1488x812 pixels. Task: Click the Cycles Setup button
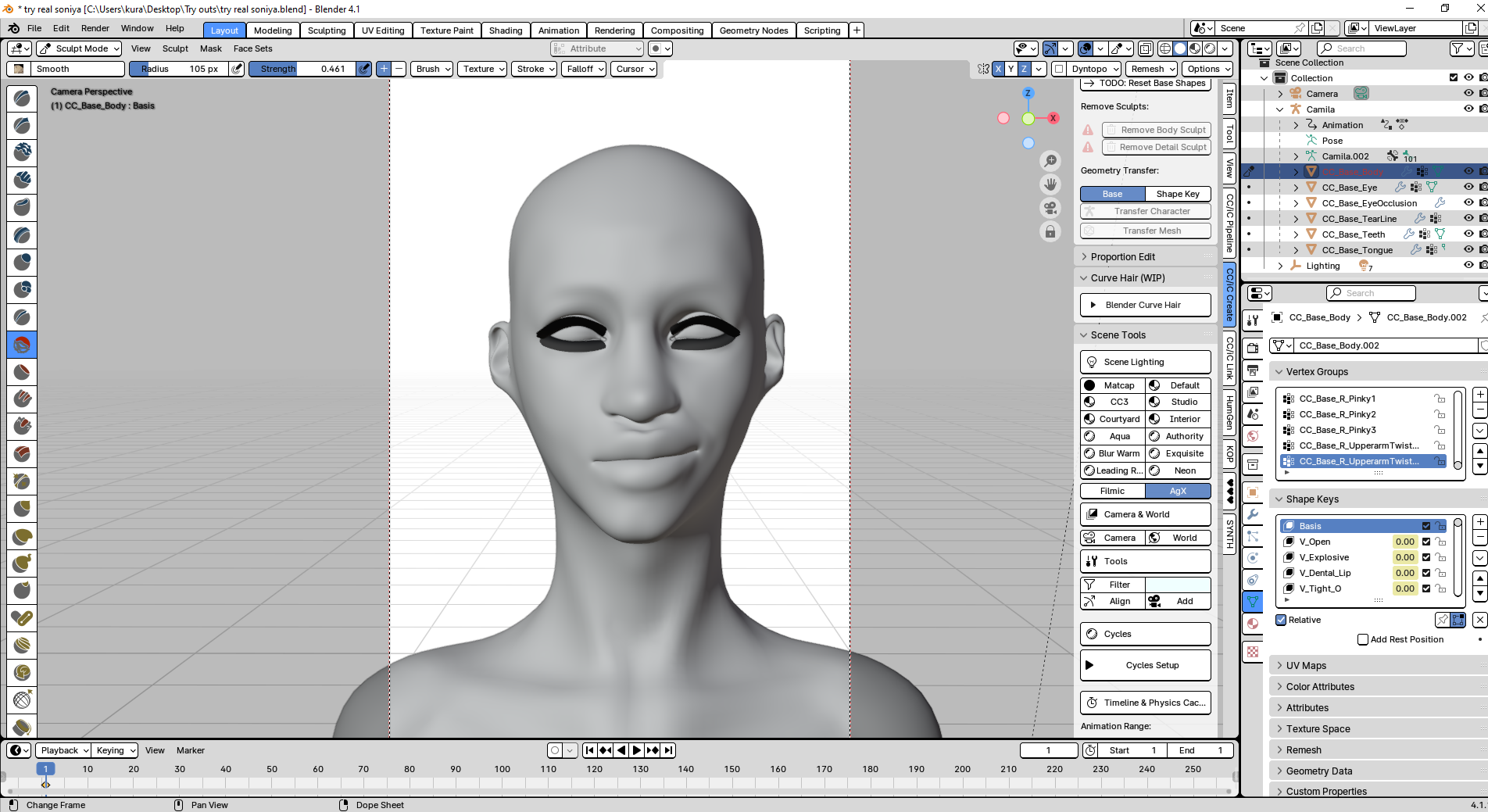coord(1146,665)
